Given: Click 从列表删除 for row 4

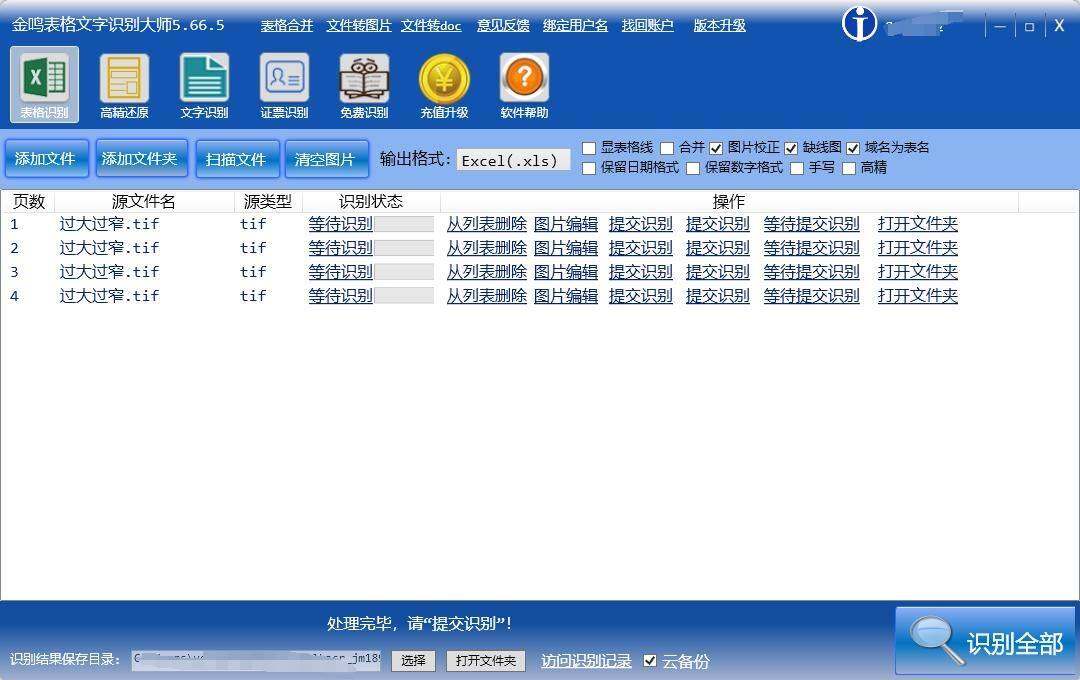Looking at the screenshot, I should [x=486, y=296].
